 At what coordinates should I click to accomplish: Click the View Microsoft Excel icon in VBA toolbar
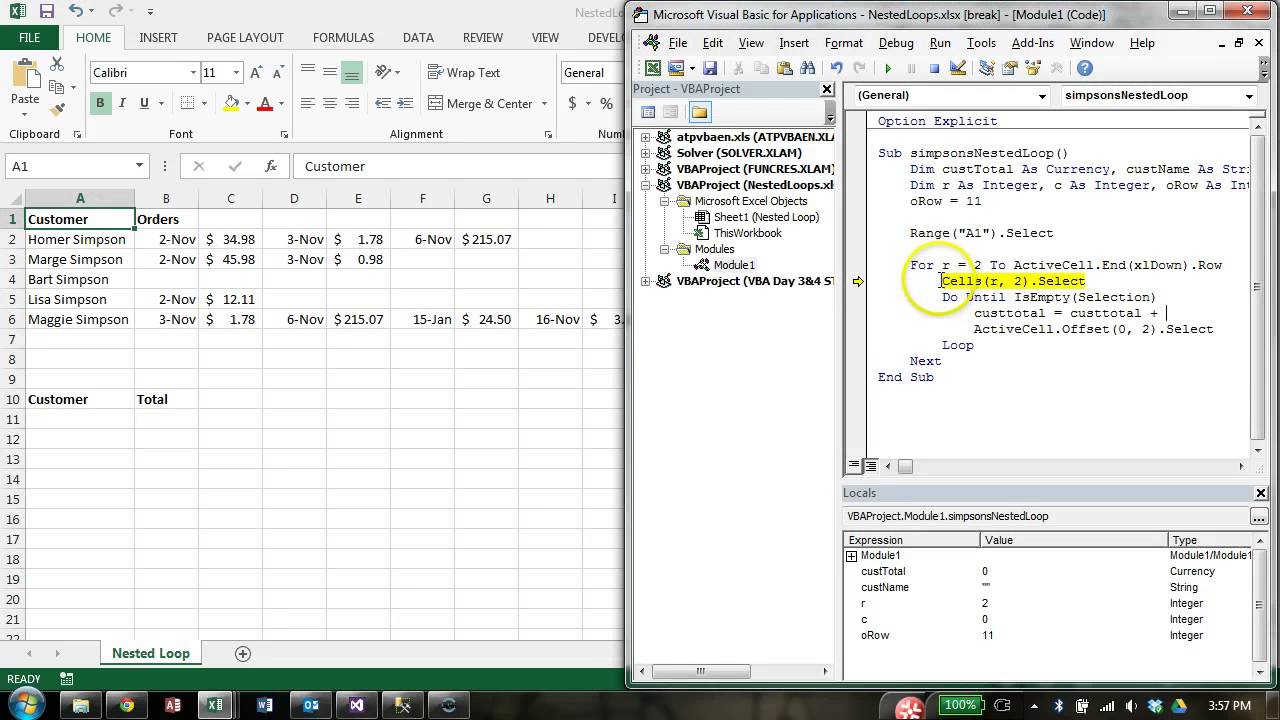coord(653,68)
